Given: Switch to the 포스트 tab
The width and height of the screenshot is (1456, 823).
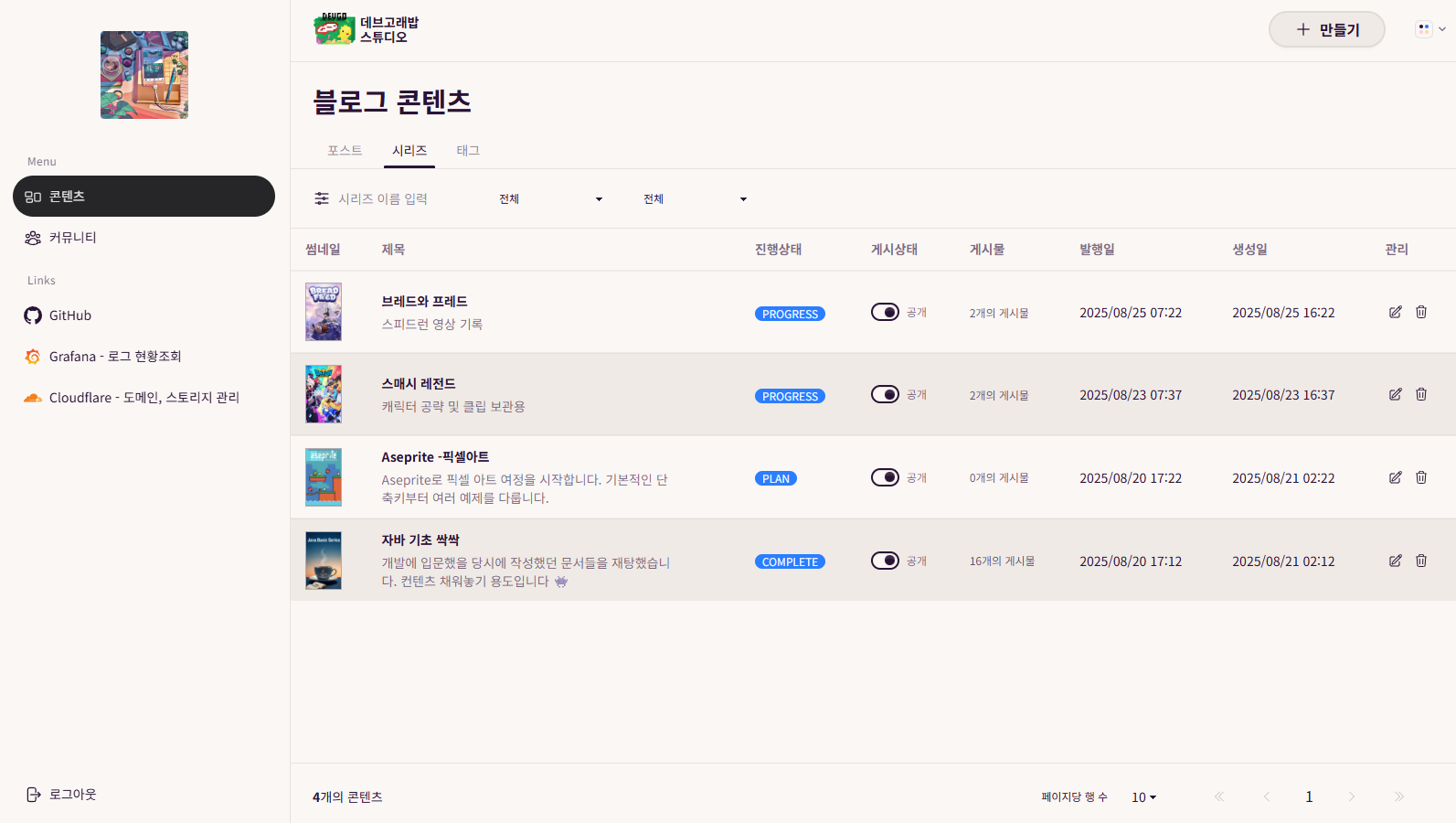Looking at the screenshot, I should pos(345,151).
